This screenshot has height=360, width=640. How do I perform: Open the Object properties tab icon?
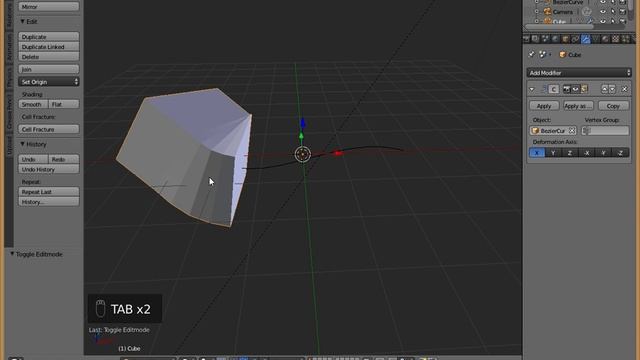click(x=565, y=39)
